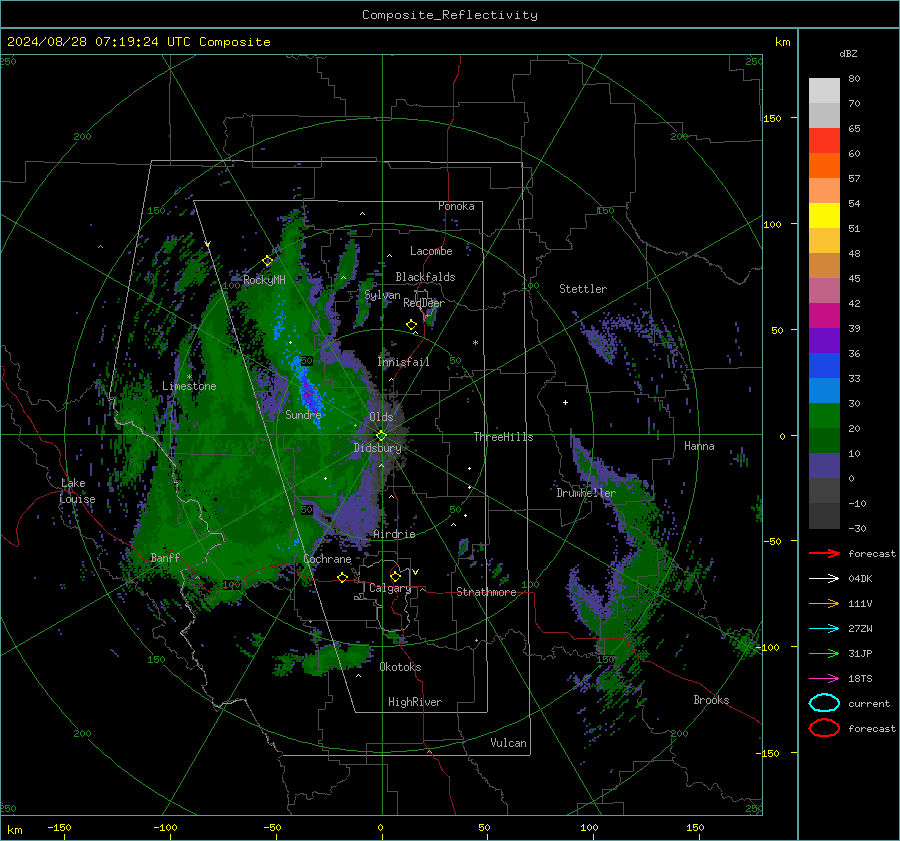Click the magenta 18TS arrow icon
Viewport: 900px width, 841px height.
(824, 679)
